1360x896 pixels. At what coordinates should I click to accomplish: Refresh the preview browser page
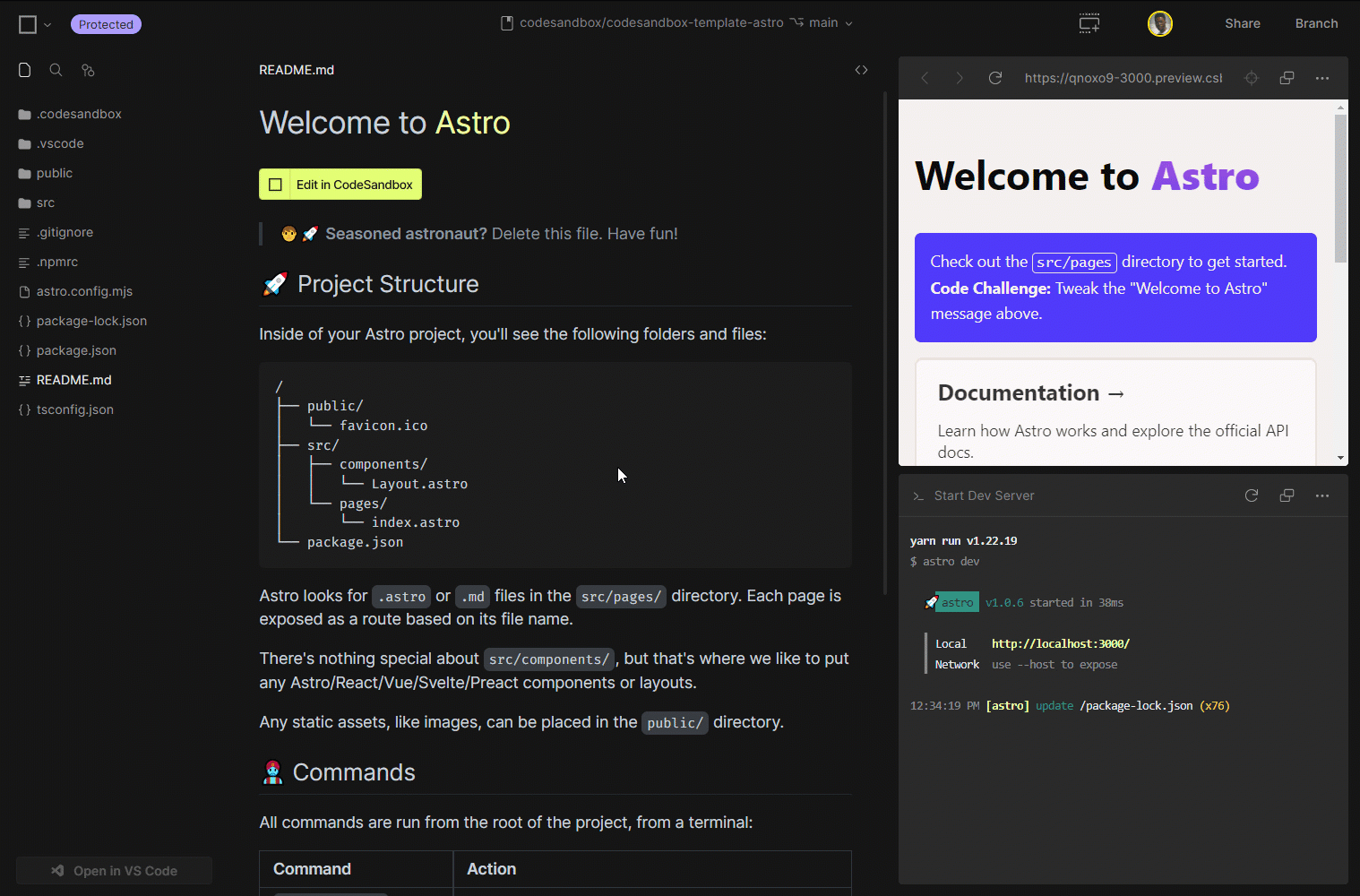994,78
